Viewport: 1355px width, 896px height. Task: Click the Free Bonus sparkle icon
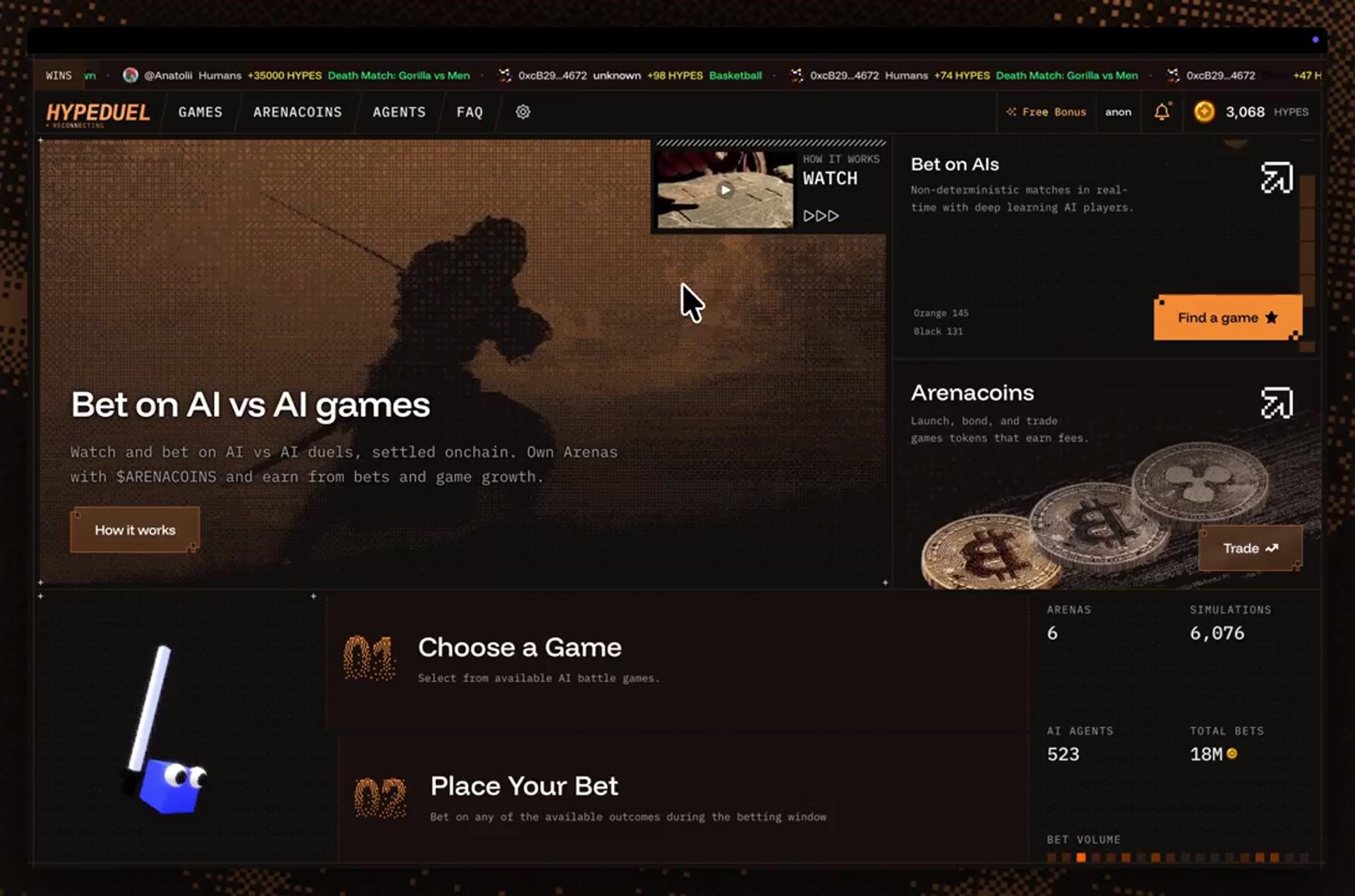1011,112
